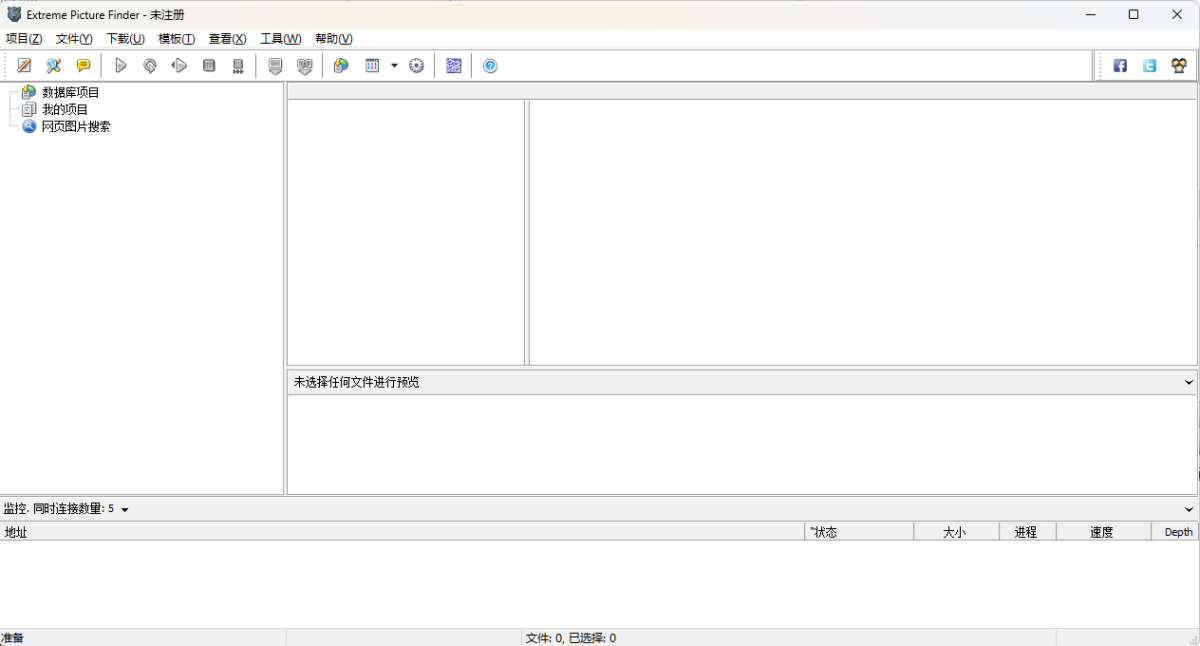Viewport: 1200px width, 646px height.
Task: Click the blue help question-mark icon
Action: [490, 66]
